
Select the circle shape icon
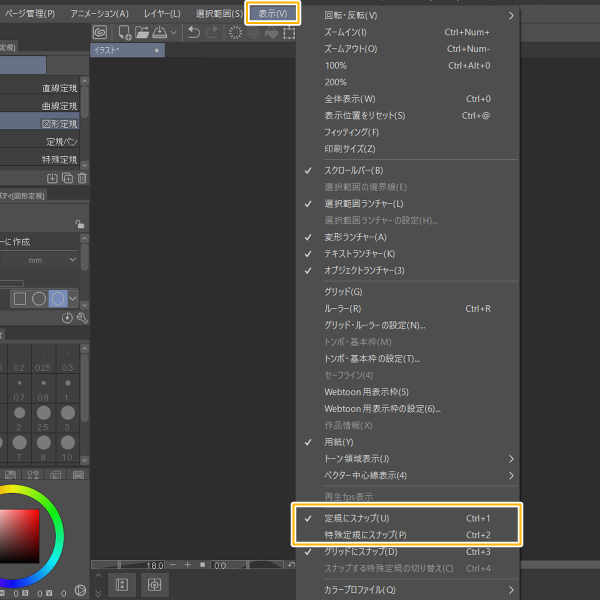(39, 299)
